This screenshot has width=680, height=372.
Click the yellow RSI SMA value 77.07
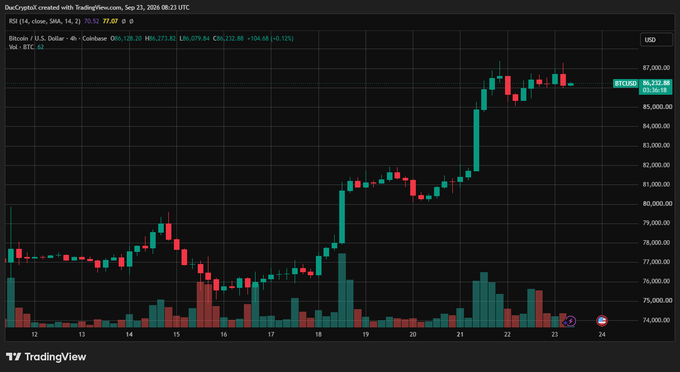point(110,21)
